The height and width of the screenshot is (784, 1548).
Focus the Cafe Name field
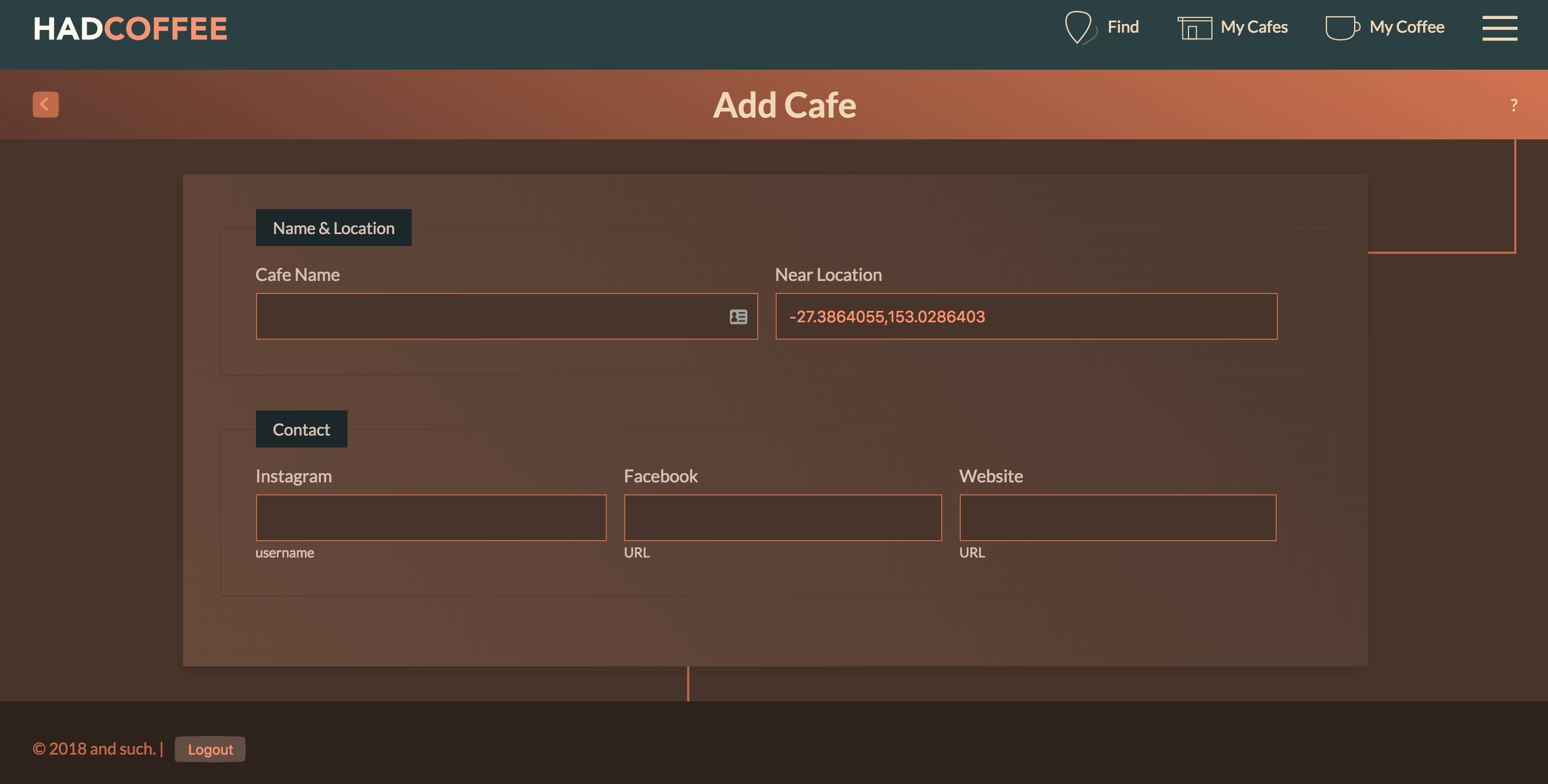(x=490, y=317)
